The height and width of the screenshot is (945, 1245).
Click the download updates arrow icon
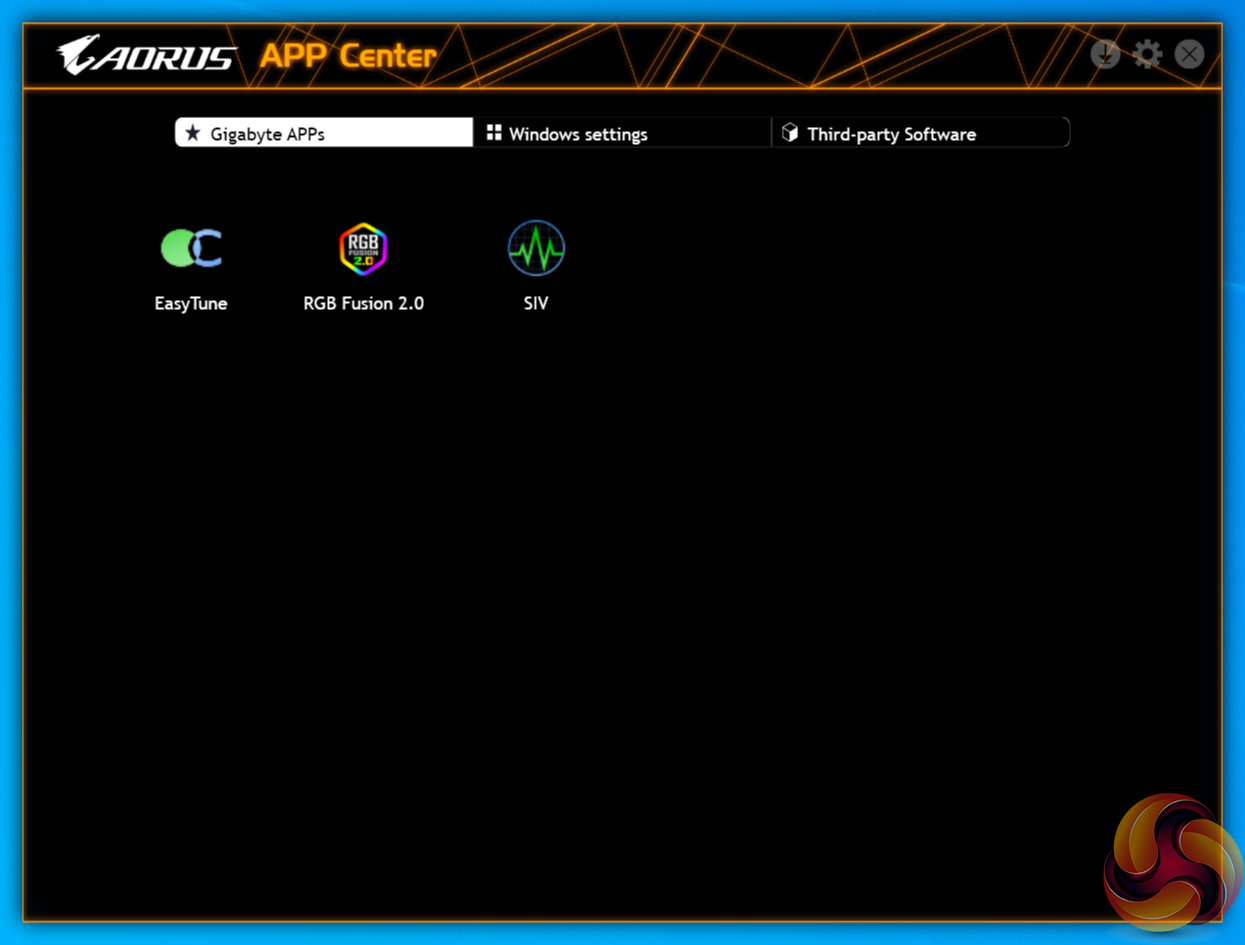click(1105, 54)
